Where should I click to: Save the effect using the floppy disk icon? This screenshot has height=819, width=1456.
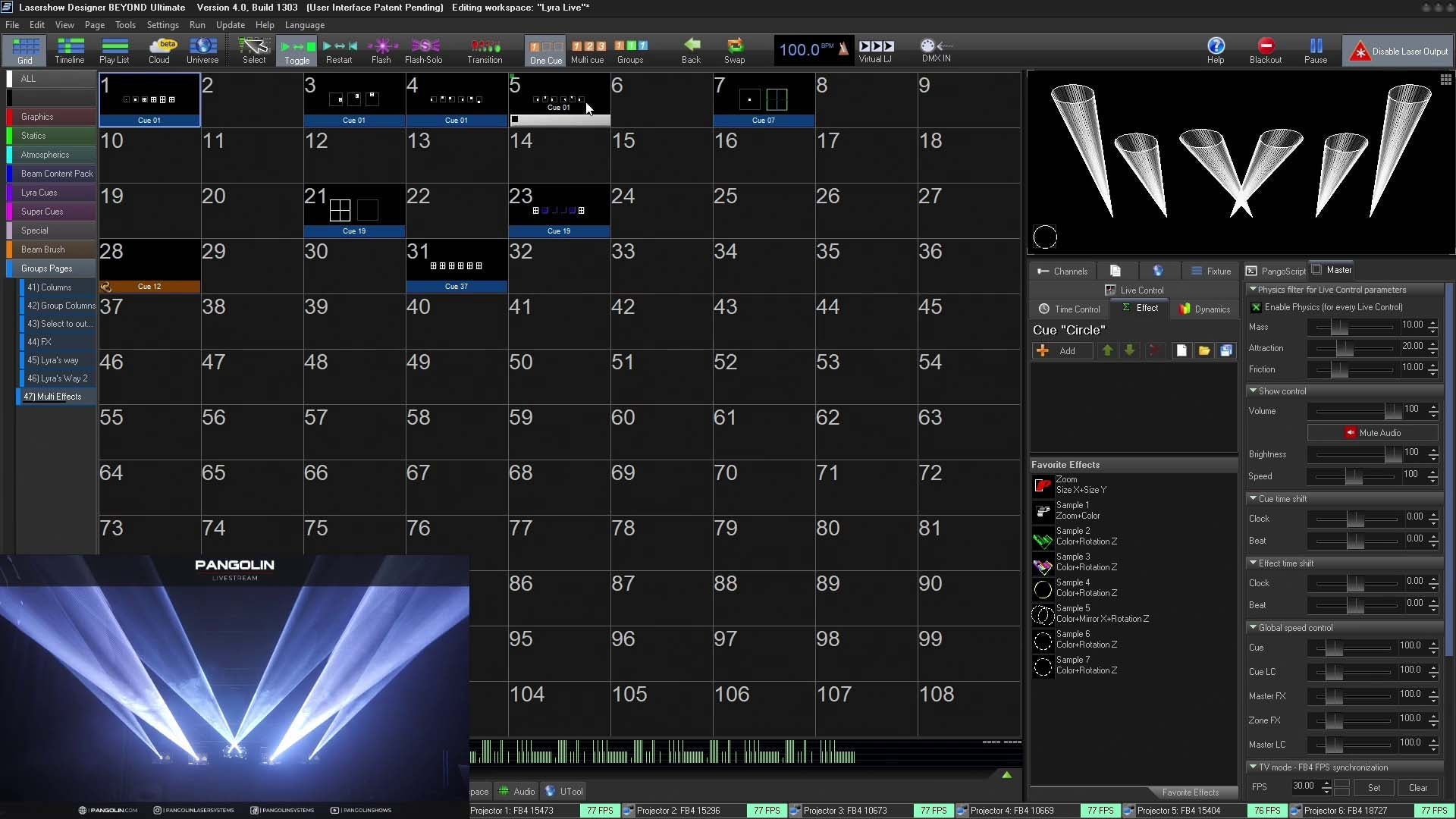1226,350
